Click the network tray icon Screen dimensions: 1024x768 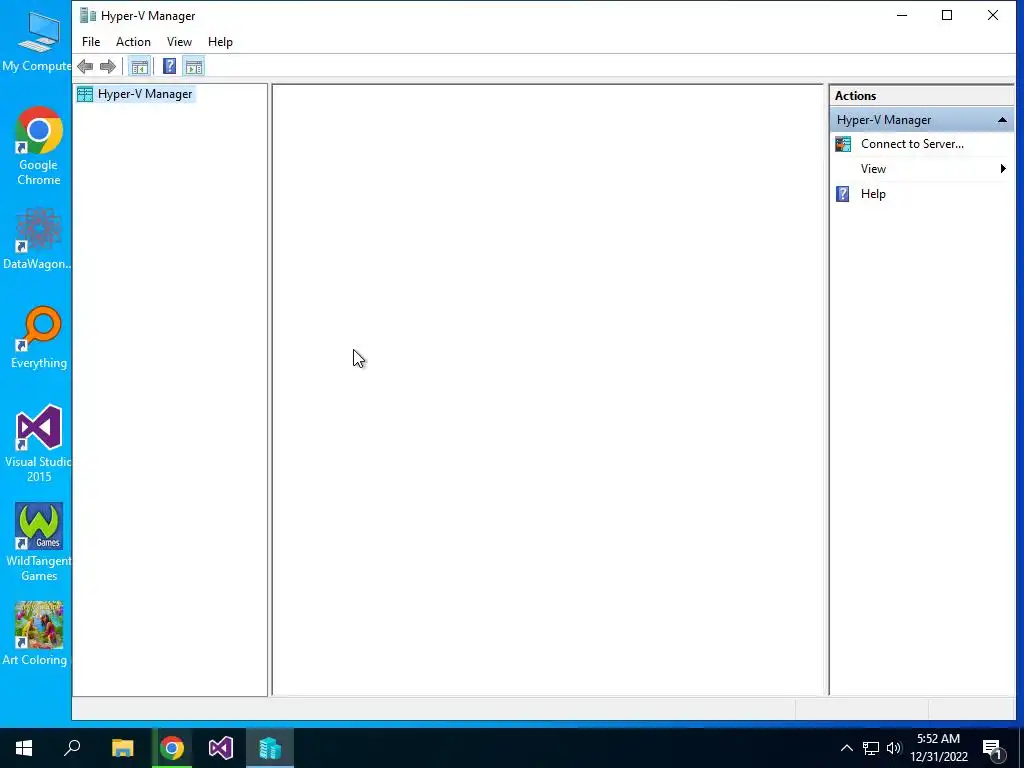[x=871, y=748]
